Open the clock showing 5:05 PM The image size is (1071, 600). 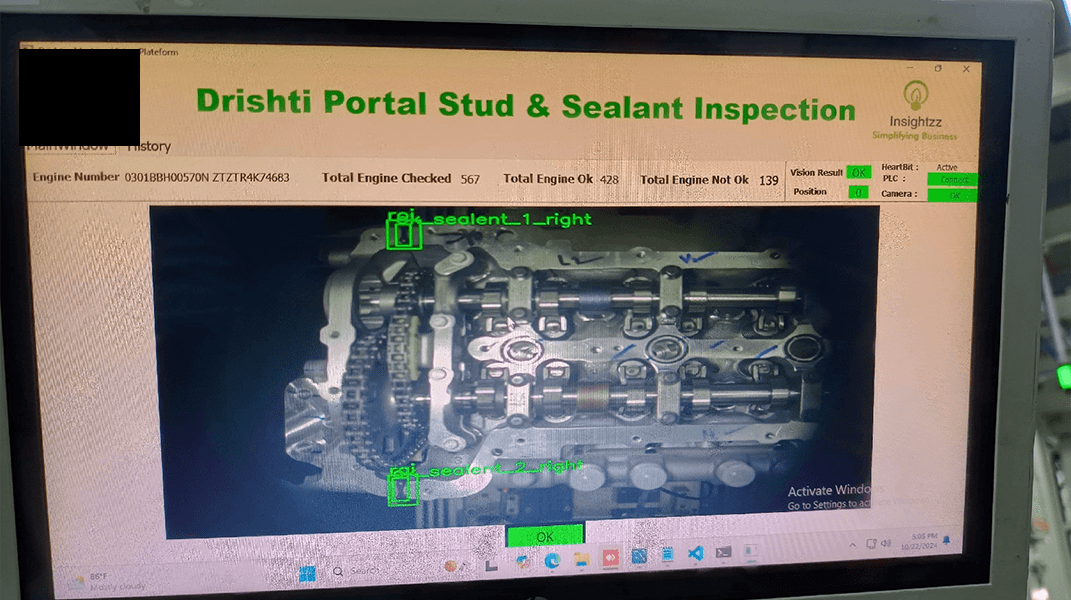919,541
